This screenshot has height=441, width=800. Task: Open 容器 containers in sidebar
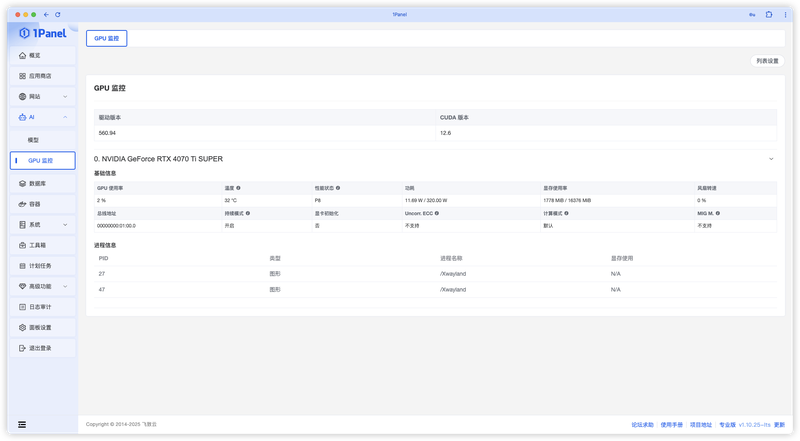click(x=43, y=204)
